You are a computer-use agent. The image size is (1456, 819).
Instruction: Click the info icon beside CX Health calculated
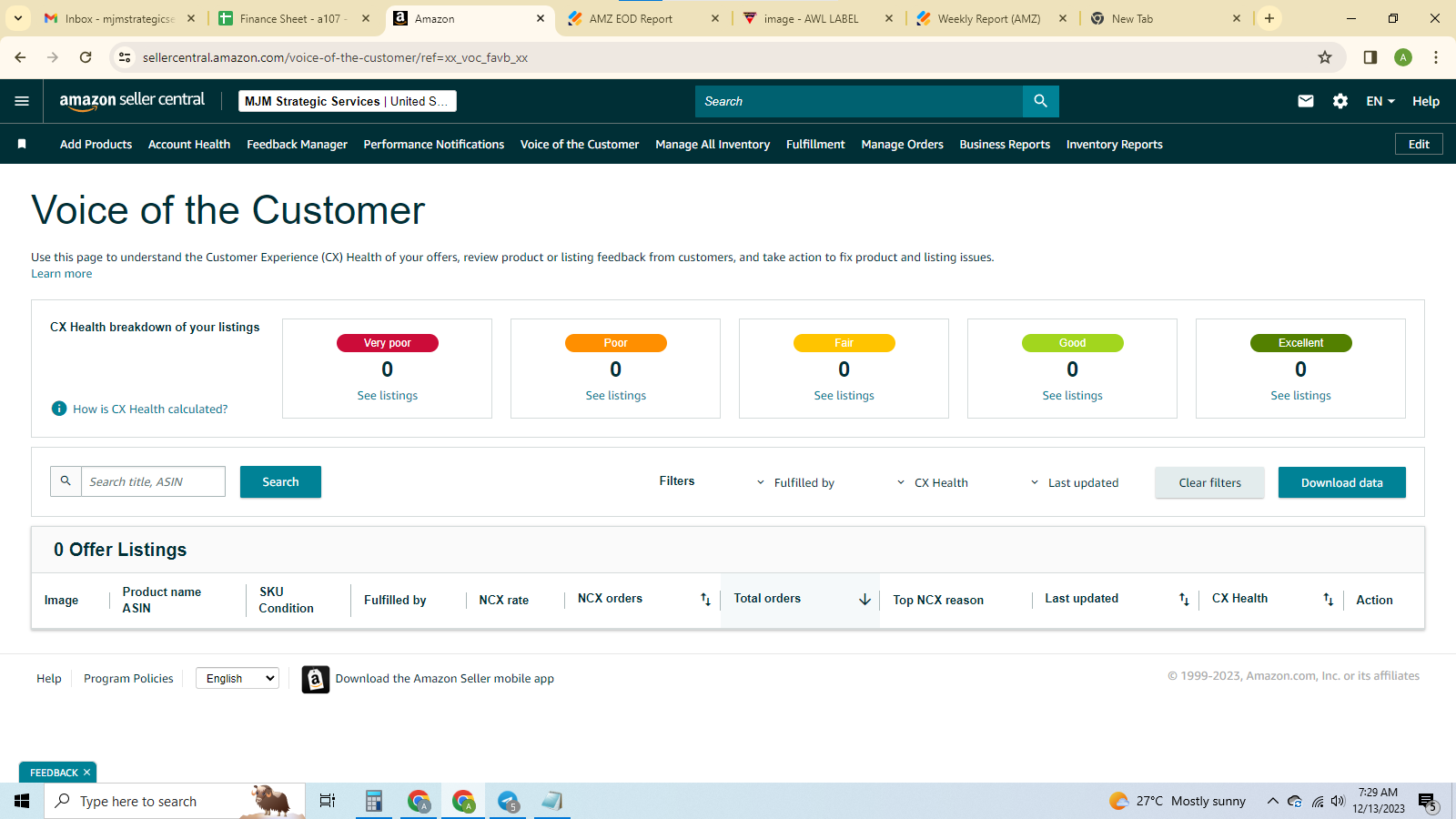59,409
